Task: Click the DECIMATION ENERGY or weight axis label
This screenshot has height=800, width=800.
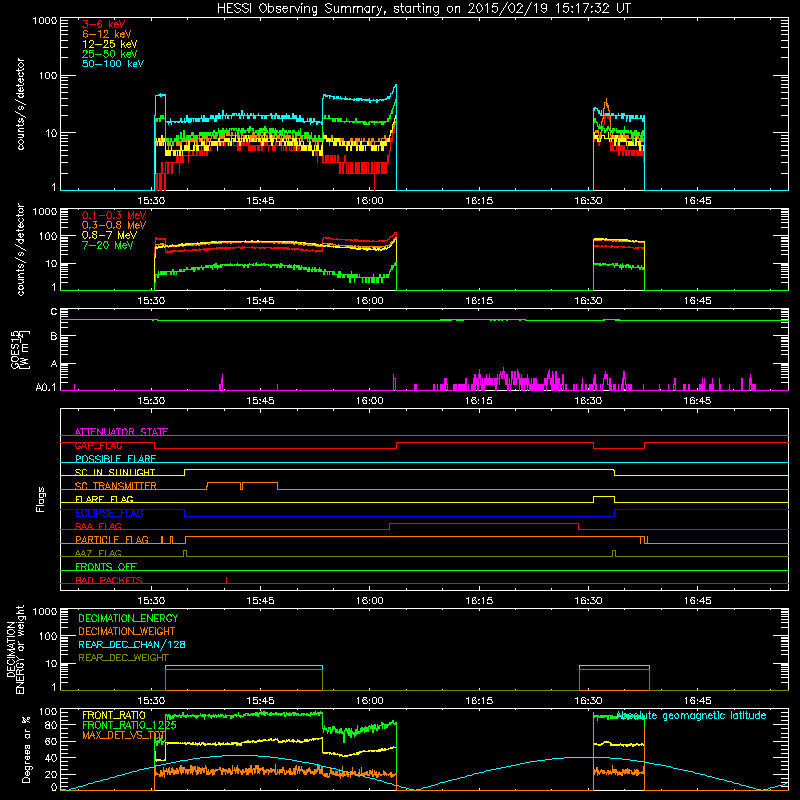Action: pos(15,649)
